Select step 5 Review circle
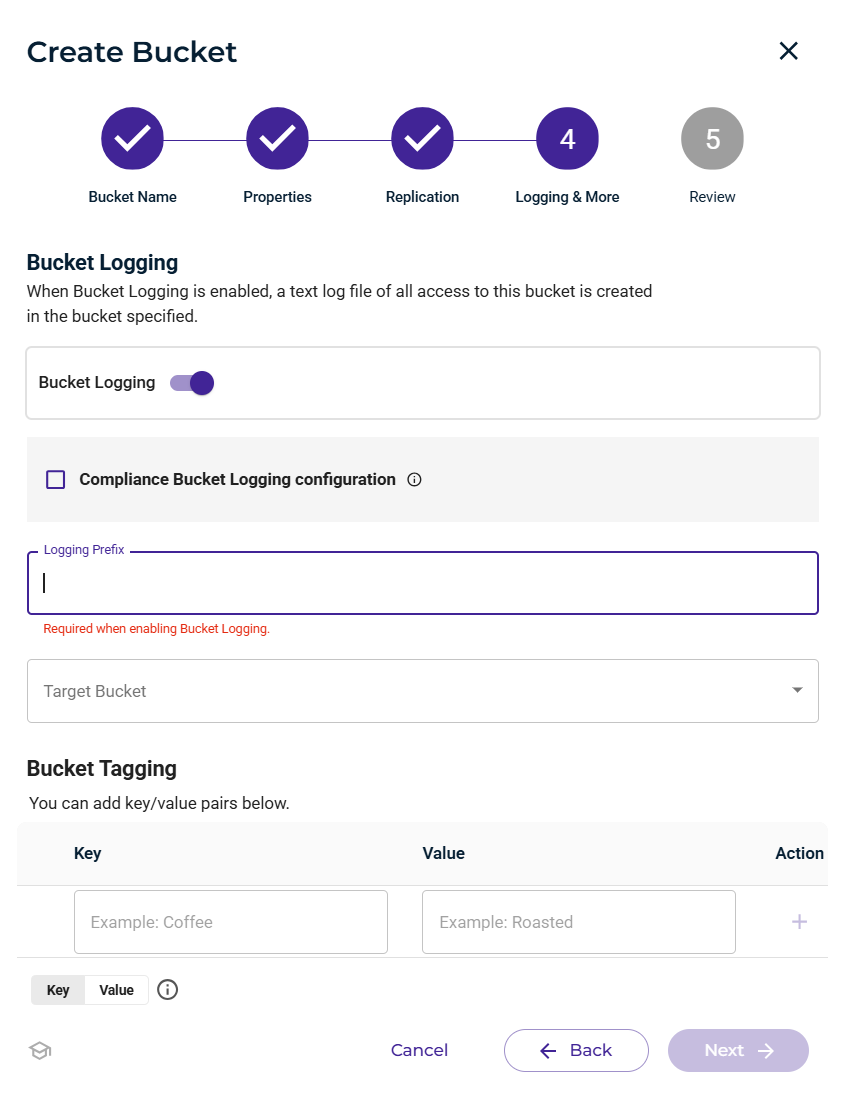Viewport: 843px width, 1102px height. tap(712, 138)
